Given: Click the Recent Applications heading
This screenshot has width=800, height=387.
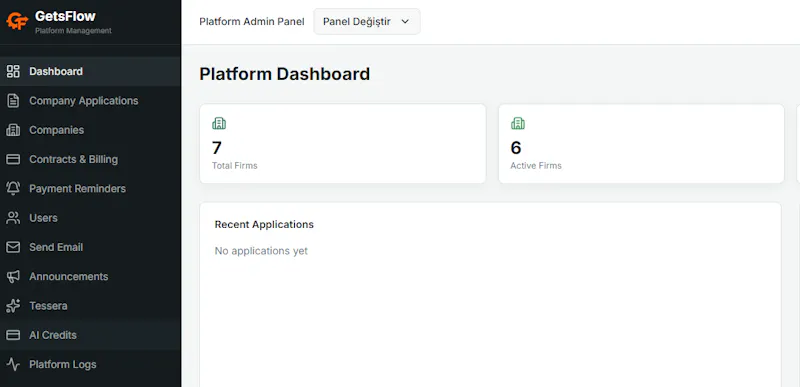Looking at the screenshot, I should pos(264,224).
